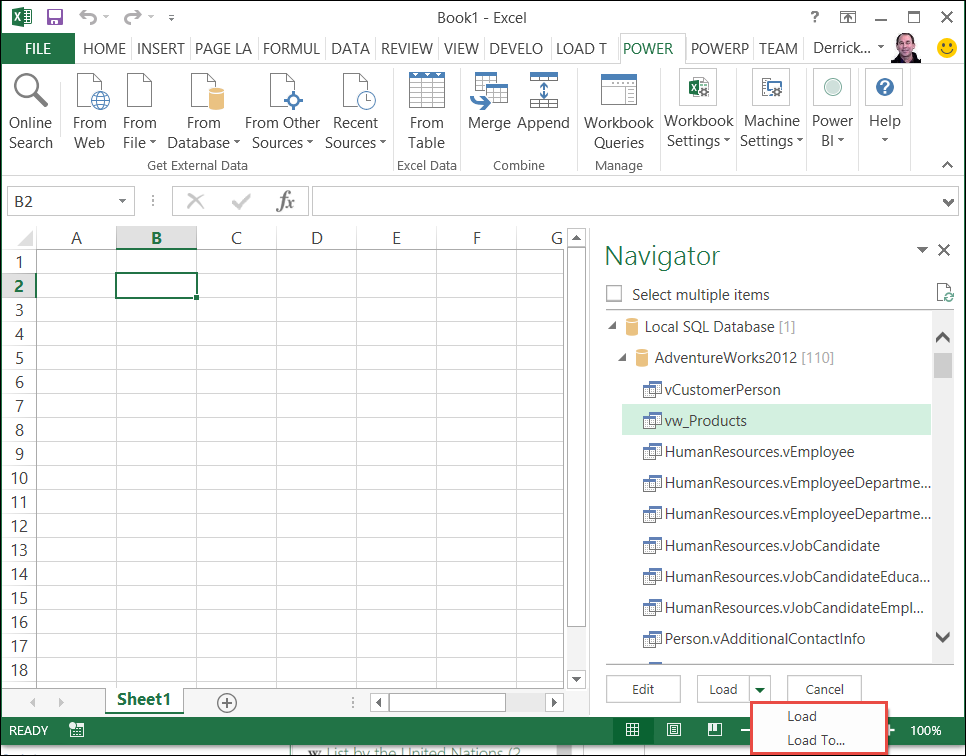Click the formula bar input field
The width and height of the screenshot is (966, 756).
coord(625,201)
